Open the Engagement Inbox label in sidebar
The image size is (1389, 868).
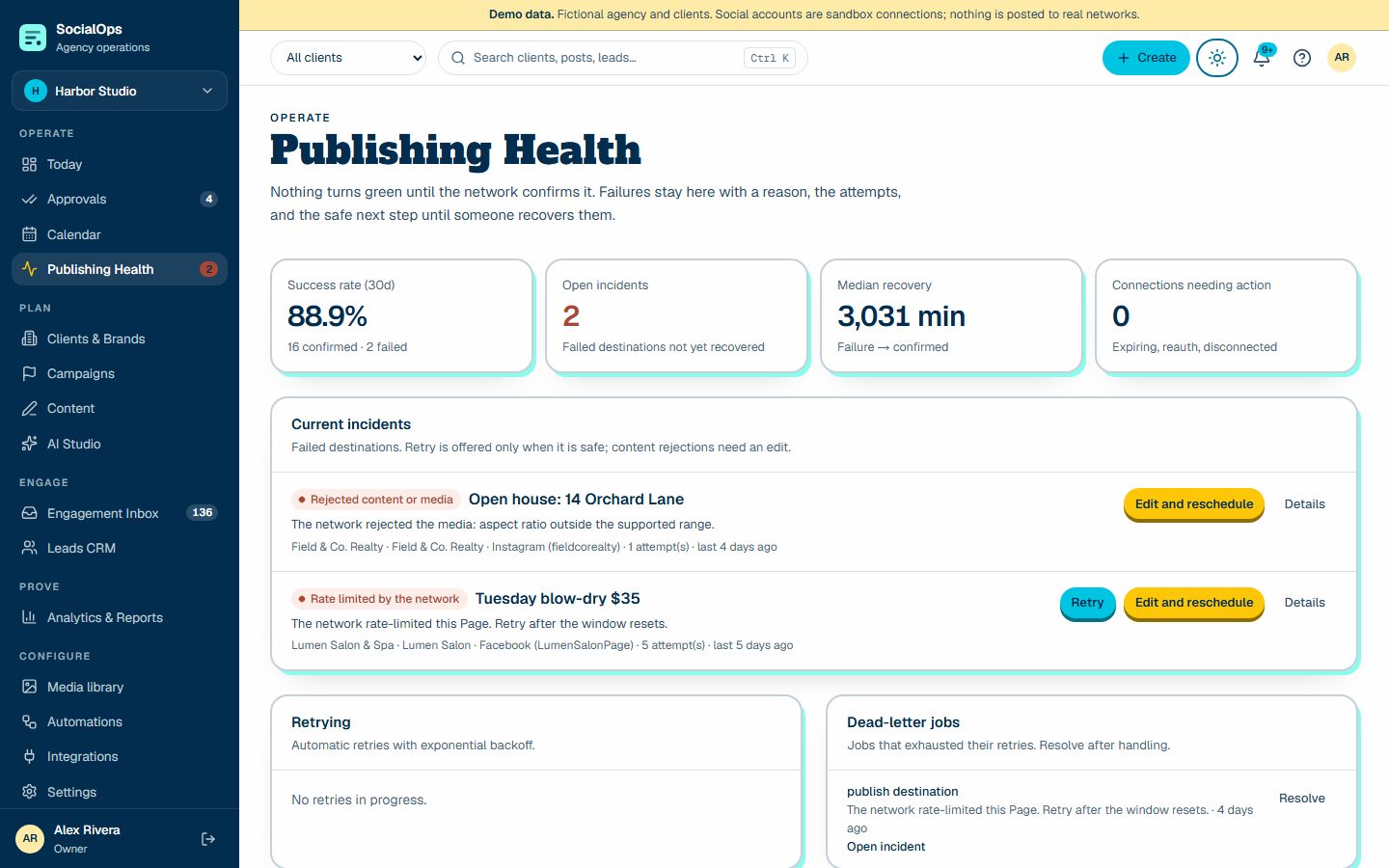click(102, 513)
